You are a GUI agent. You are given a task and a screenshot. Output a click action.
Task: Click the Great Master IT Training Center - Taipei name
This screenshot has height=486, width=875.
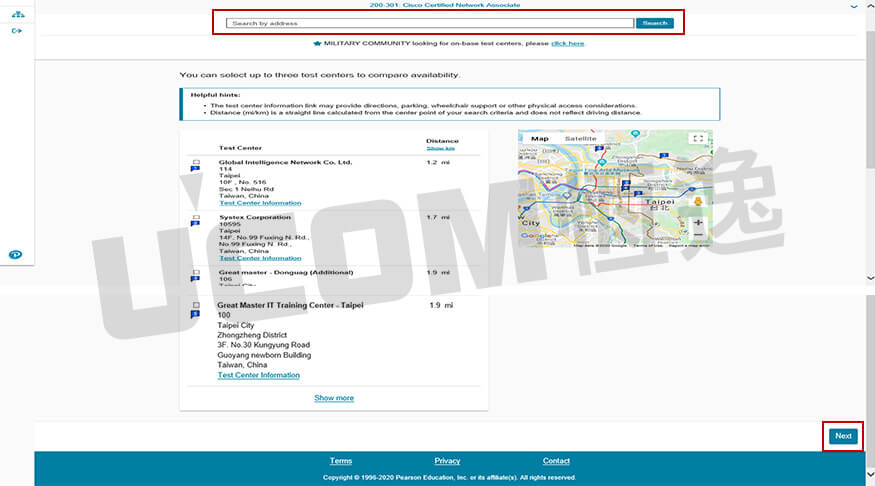290,305
